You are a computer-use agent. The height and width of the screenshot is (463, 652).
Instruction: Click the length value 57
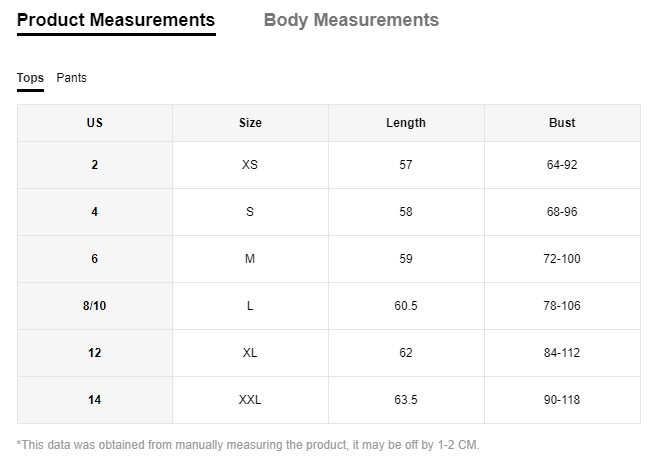pyautogui.click(x=406, y=165)
